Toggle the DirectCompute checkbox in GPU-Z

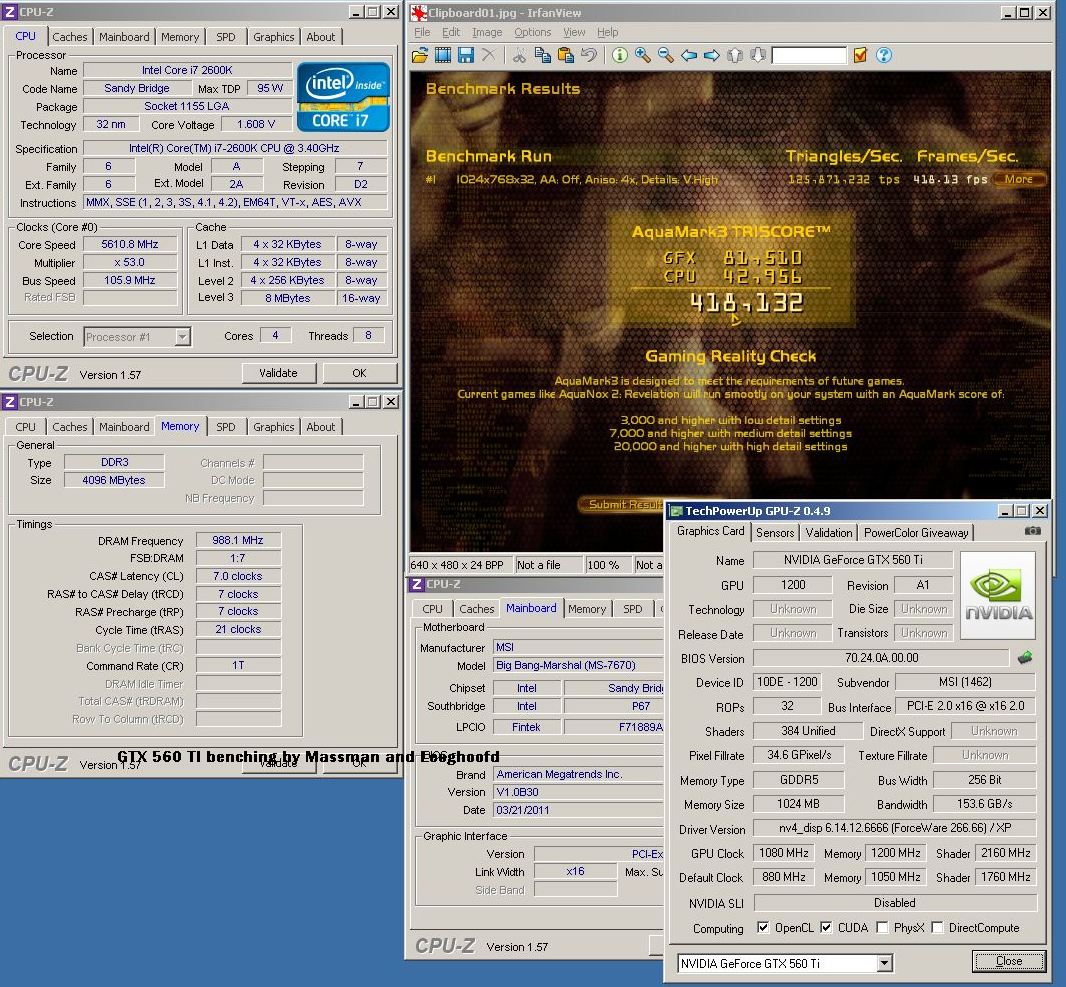click(938, 927)
